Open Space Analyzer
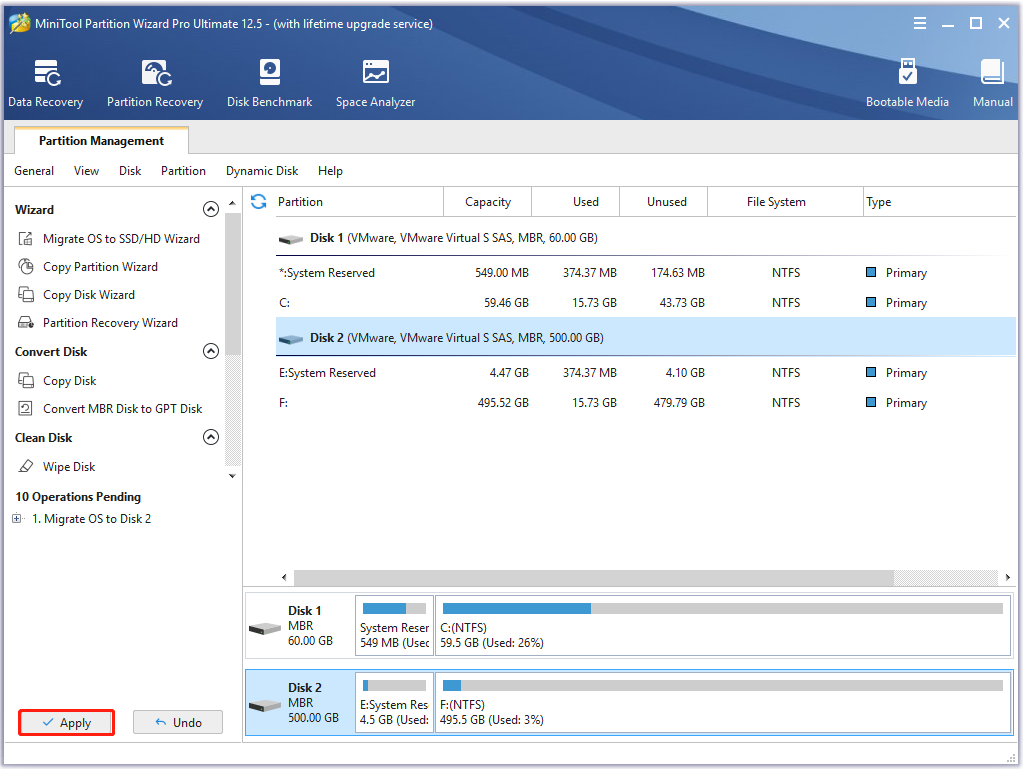1025x771 pixels. pyautogui.click(x=375, y=83)
